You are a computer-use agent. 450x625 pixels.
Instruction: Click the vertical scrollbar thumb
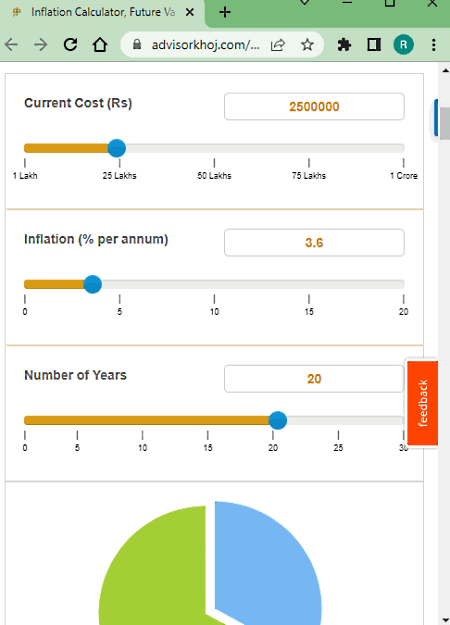click(445, 124)
